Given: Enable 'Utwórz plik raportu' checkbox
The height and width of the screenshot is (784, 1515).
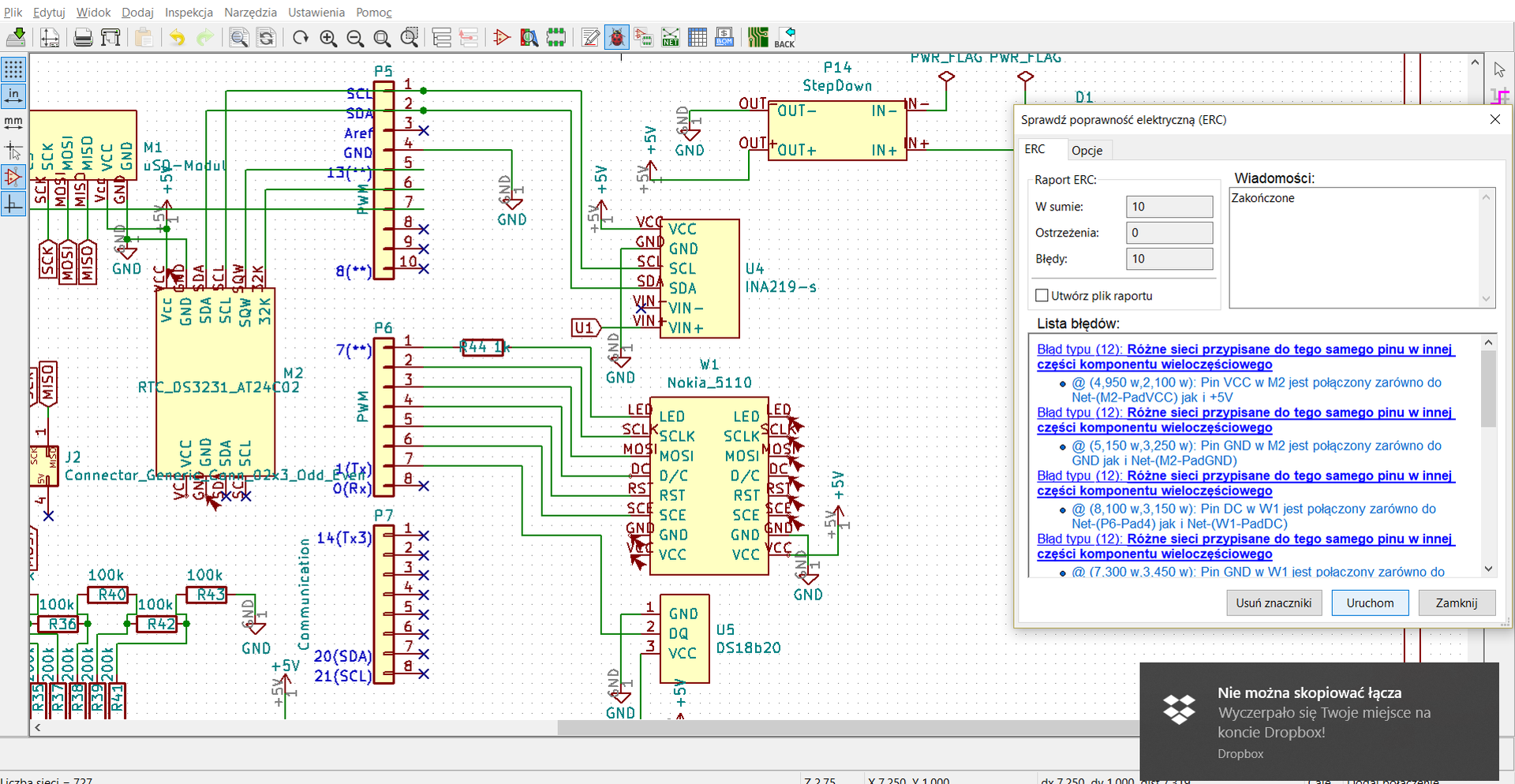Looking at the screenshot, I should click(x=1042, y=296).
